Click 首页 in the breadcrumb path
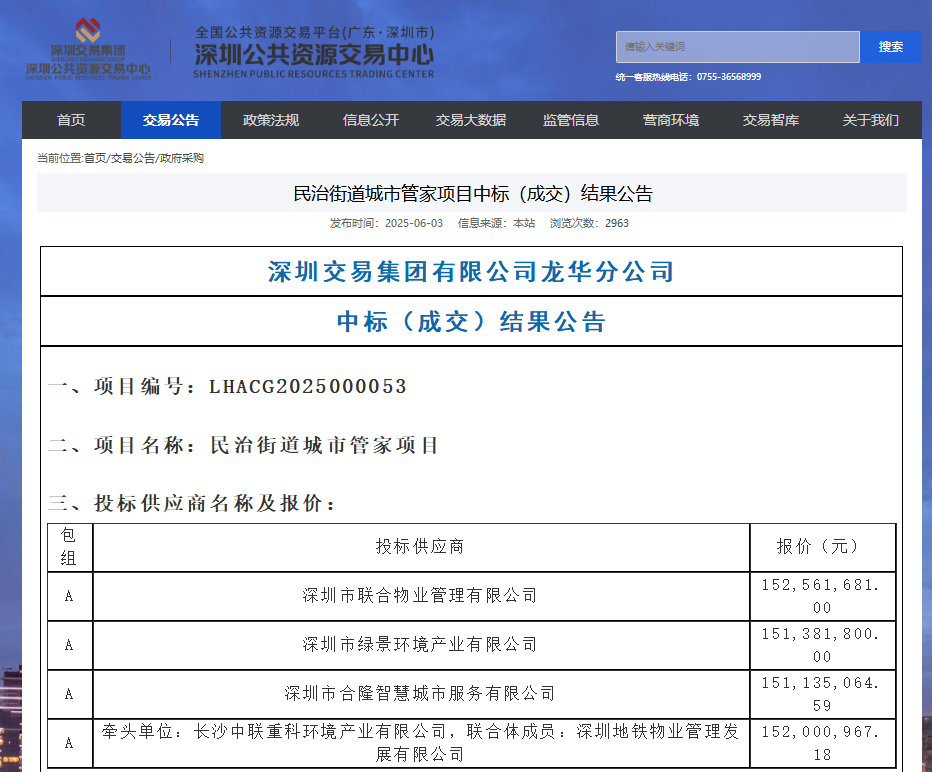The width and height of the screenshot is (932, 772). 95,158
